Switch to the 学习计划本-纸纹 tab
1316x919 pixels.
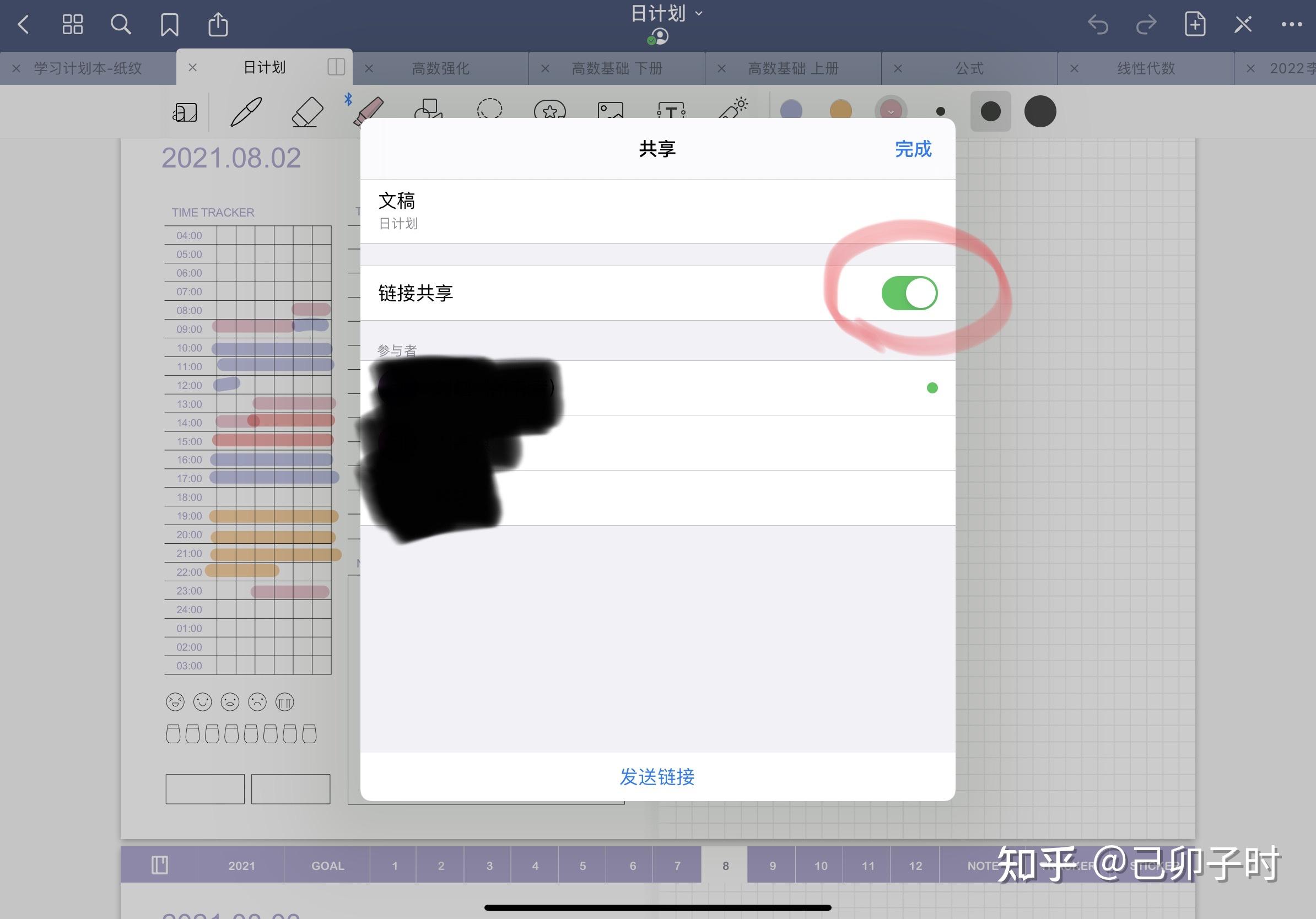click(88, 68)
